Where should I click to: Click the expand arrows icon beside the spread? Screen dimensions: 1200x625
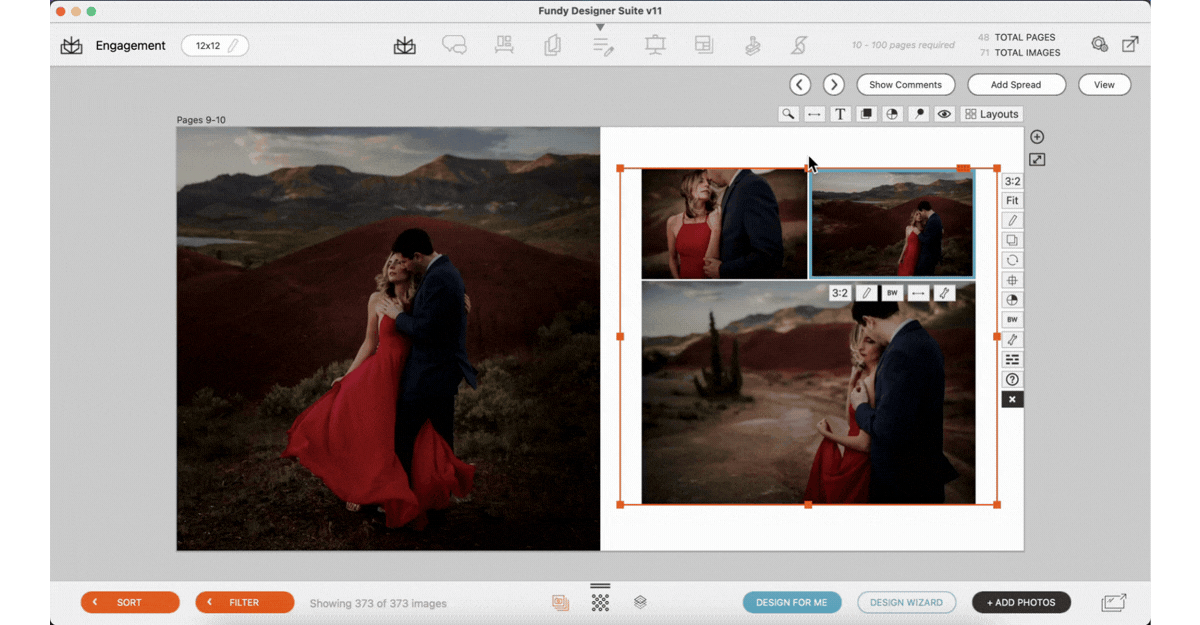1037,160
